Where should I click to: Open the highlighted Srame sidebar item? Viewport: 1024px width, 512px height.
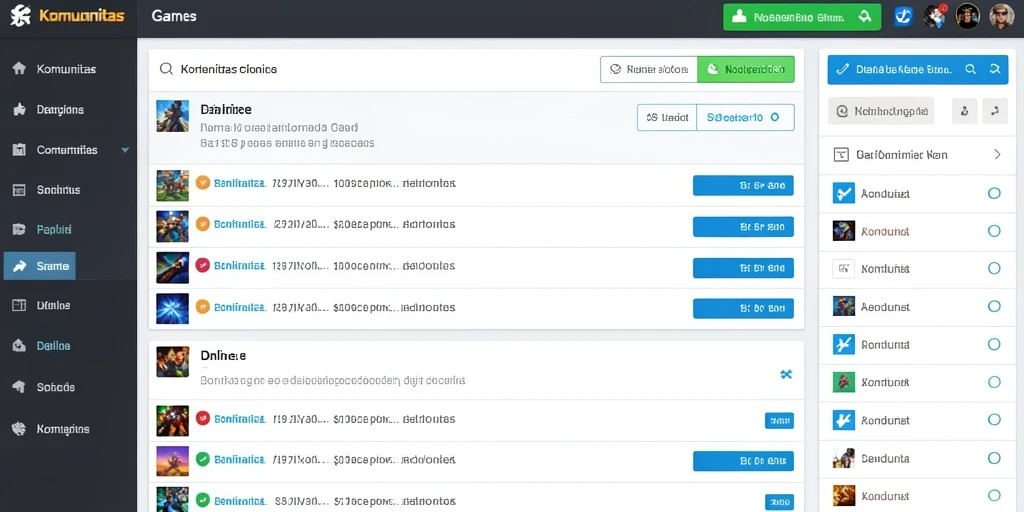click(40, 266)
